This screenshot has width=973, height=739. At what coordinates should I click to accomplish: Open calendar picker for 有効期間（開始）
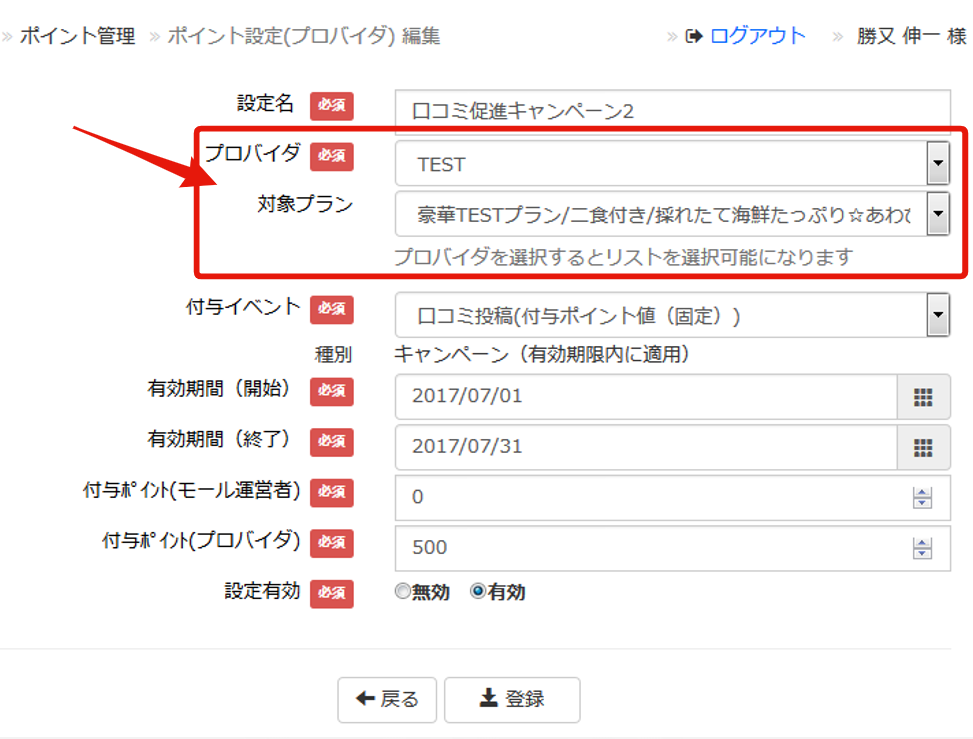(x=923, y=397)
